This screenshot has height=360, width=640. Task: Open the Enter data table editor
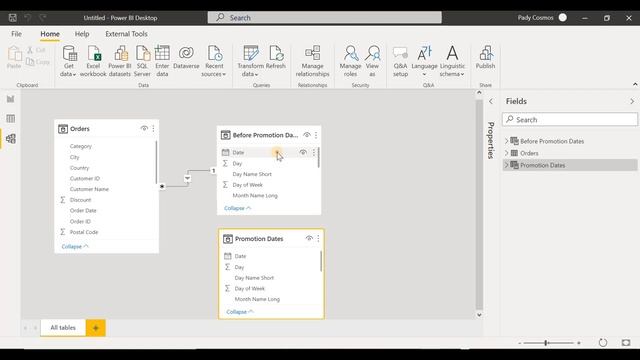point(162,61)
